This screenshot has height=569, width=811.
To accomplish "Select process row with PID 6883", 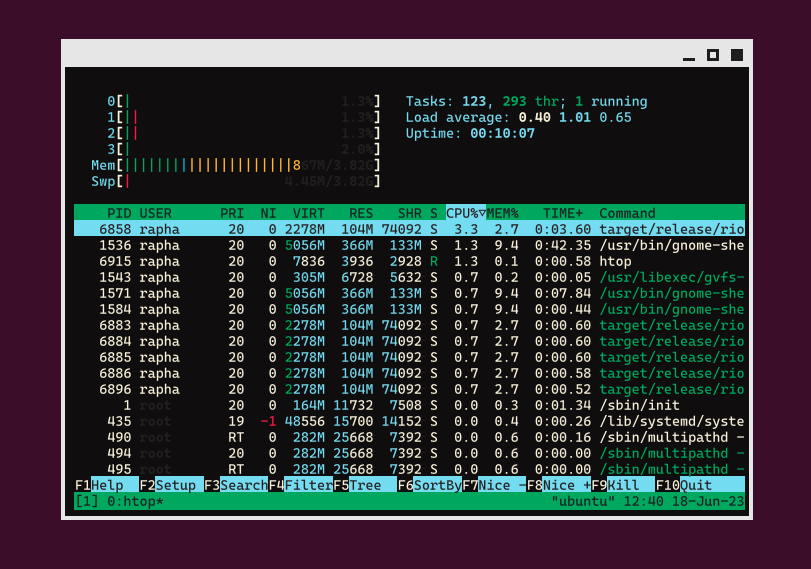I will [x=409, y=325].
